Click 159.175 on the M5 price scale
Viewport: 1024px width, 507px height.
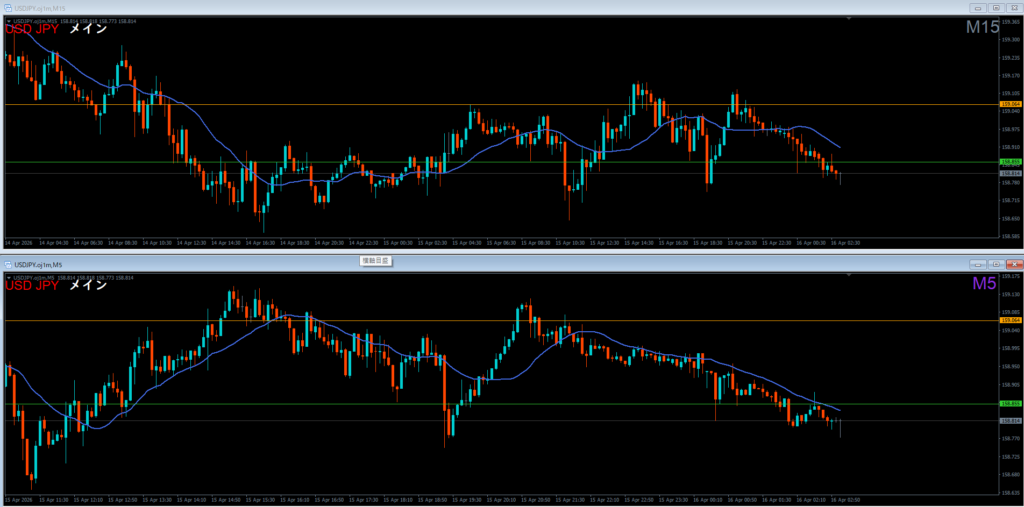[x=1010, y=276]
